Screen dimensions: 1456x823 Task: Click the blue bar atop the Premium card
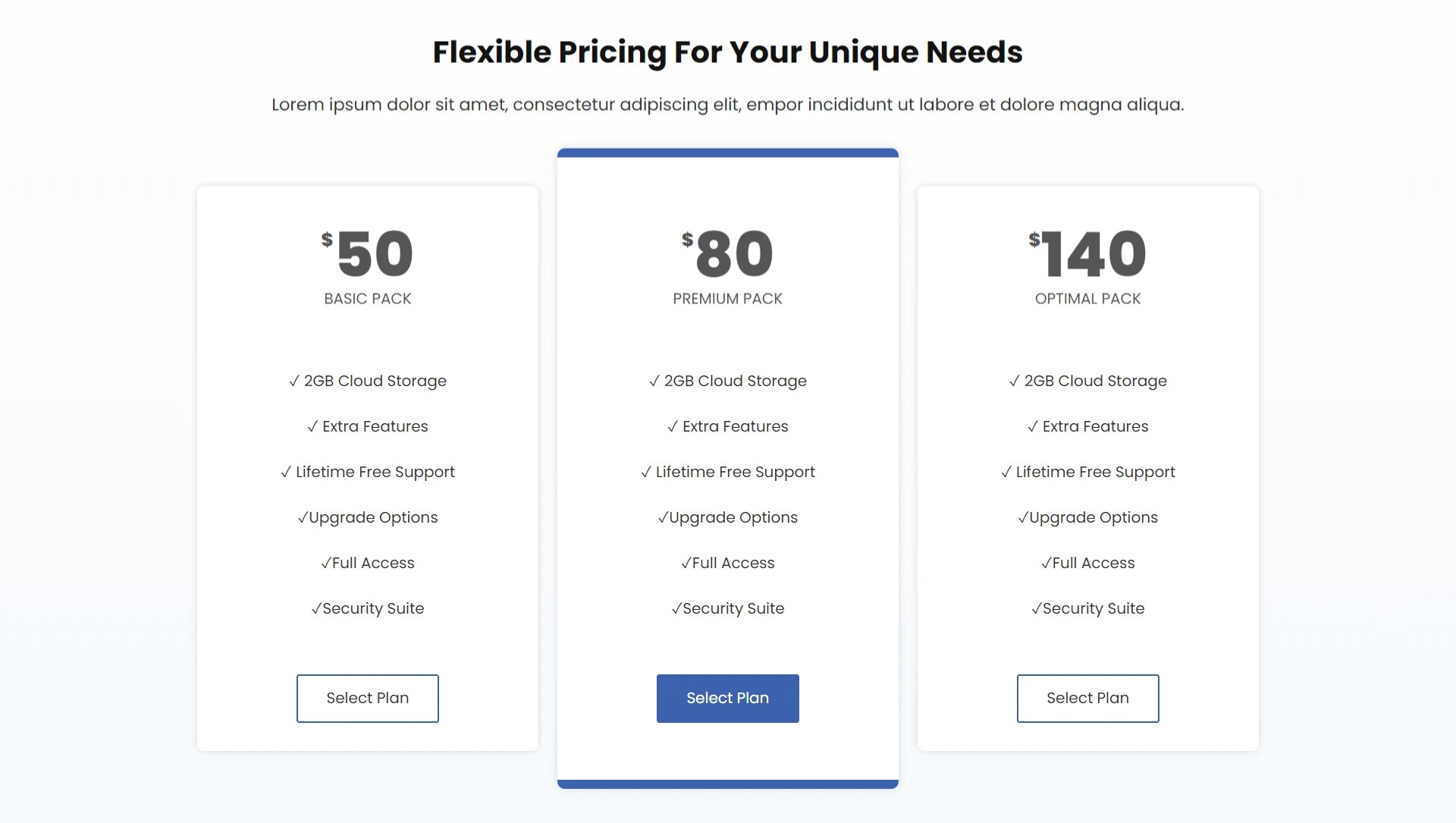click(727, 152)
